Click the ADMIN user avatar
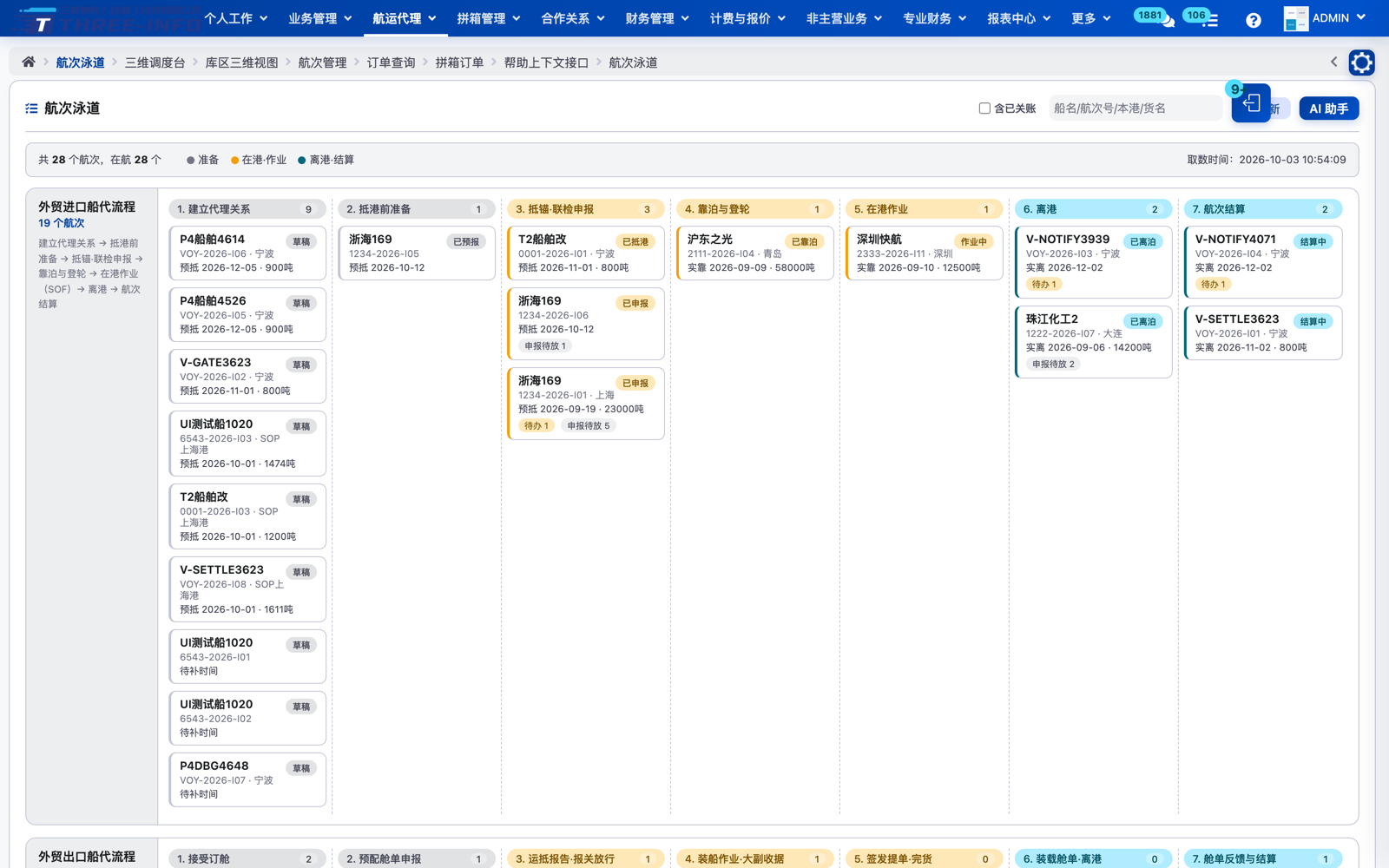The height and width of the screenshot is (868, 1389). 1295,18
